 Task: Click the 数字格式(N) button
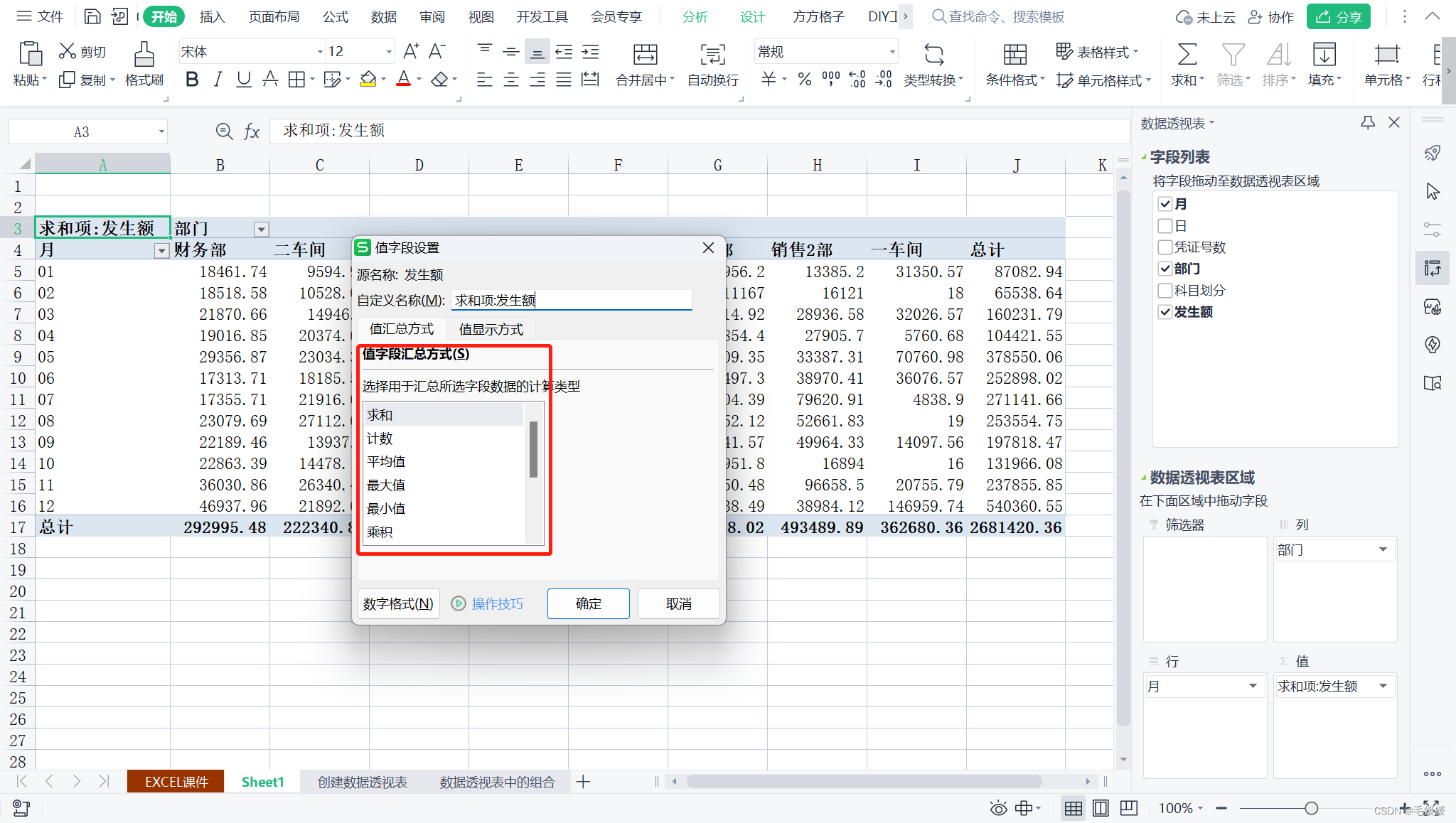(398, 603)
